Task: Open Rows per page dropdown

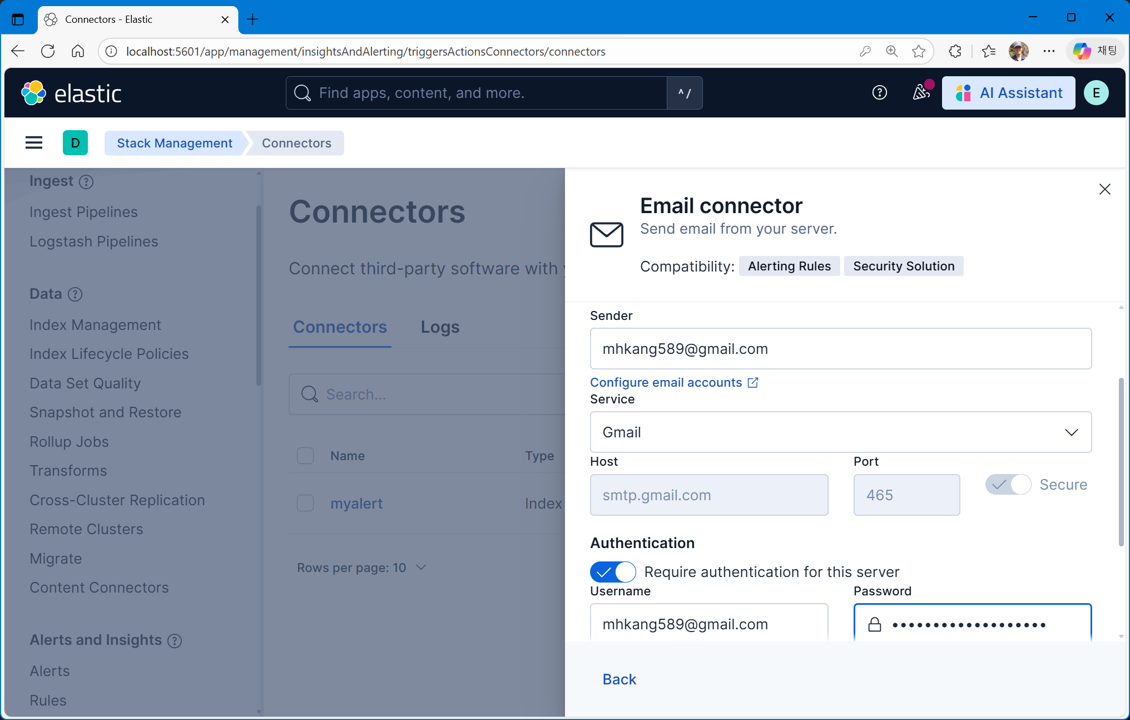Action: coord(362,568)
